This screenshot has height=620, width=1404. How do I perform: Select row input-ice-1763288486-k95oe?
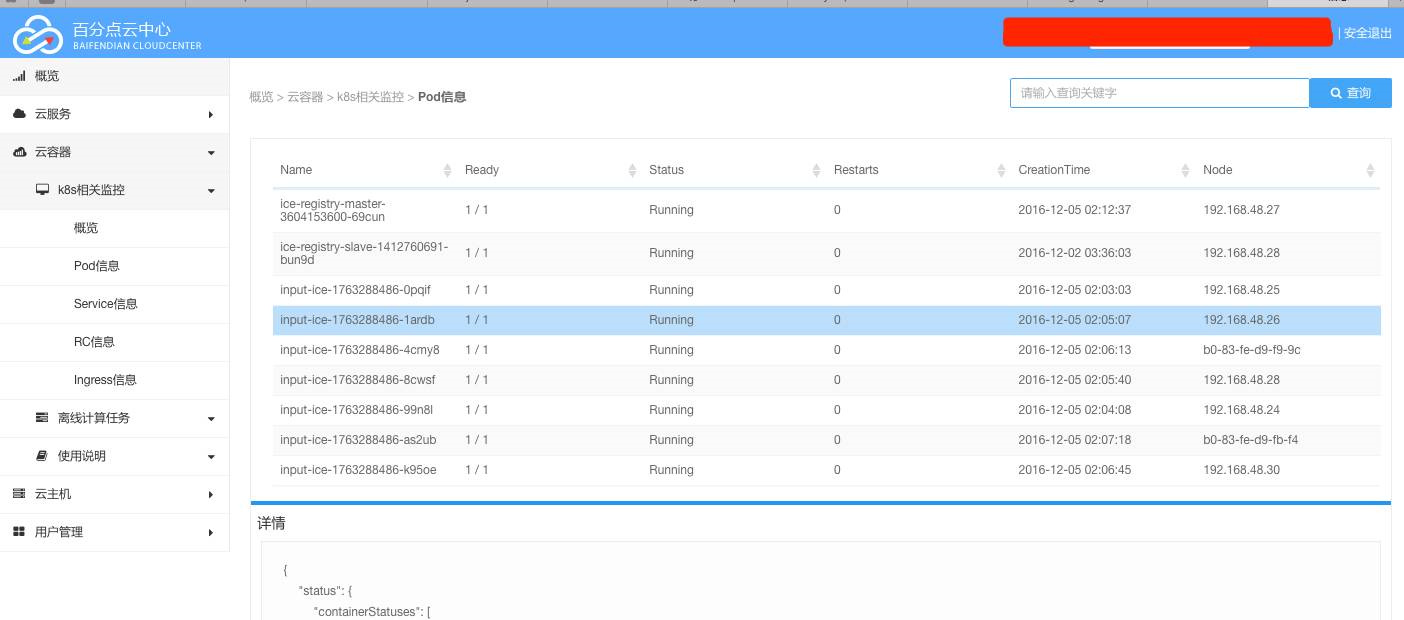826,470
